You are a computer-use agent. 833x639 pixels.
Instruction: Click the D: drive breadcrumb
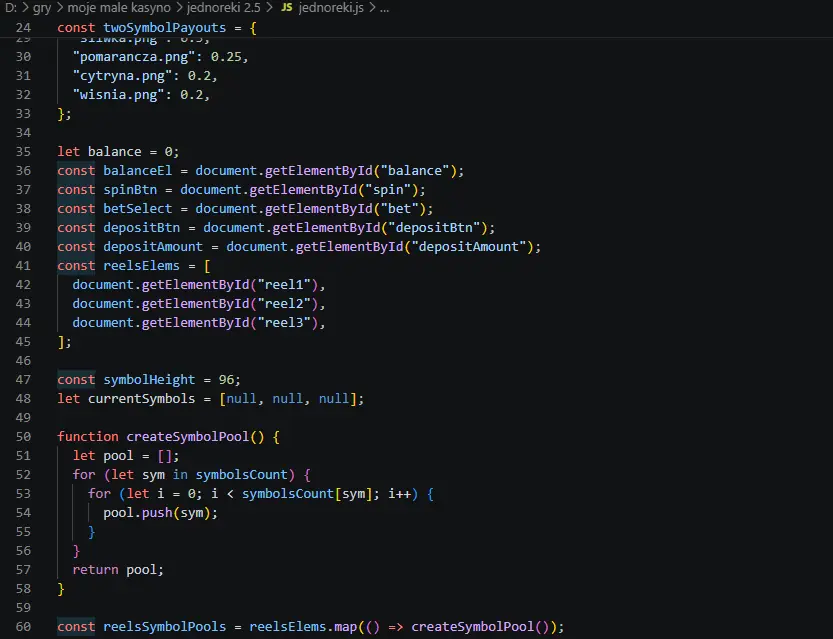11,8
